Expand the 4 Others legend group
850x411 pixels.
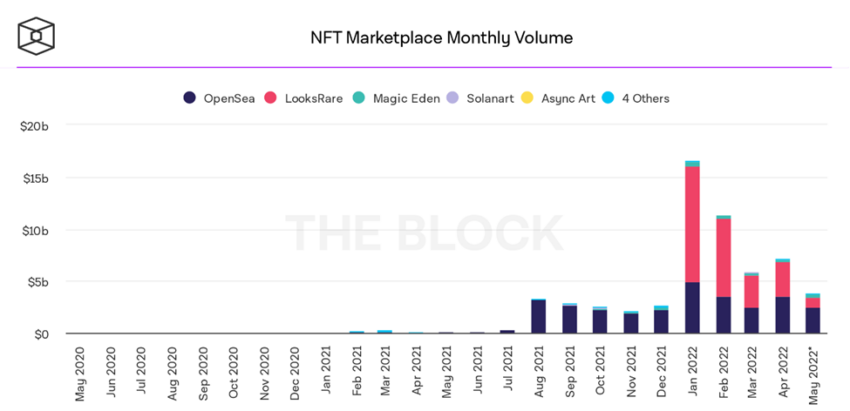[x=636, y=98]
